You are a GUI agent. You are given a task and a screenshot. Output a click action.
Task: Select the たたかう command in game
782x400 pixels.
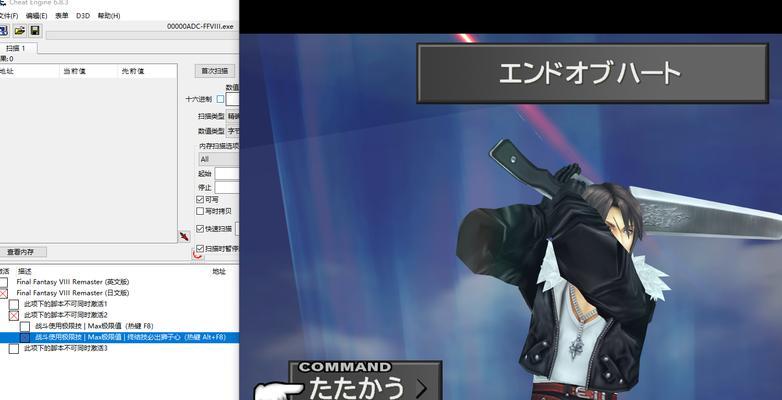click(357, 388)
